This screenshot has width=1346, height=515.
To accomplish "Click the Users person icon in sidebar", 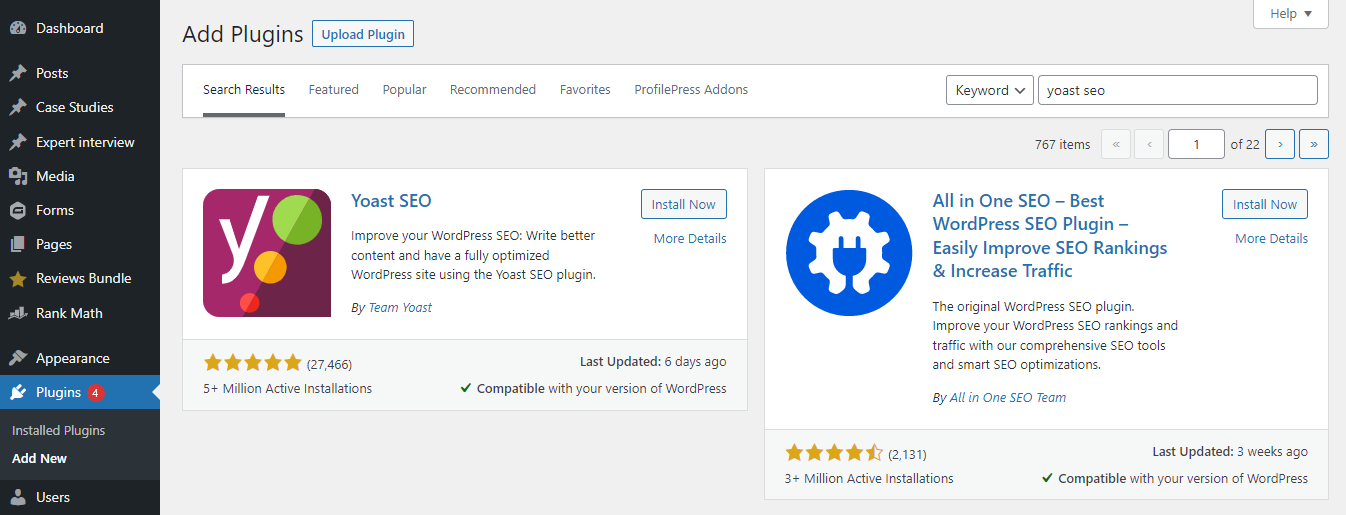I will click(x=18, y=497).
